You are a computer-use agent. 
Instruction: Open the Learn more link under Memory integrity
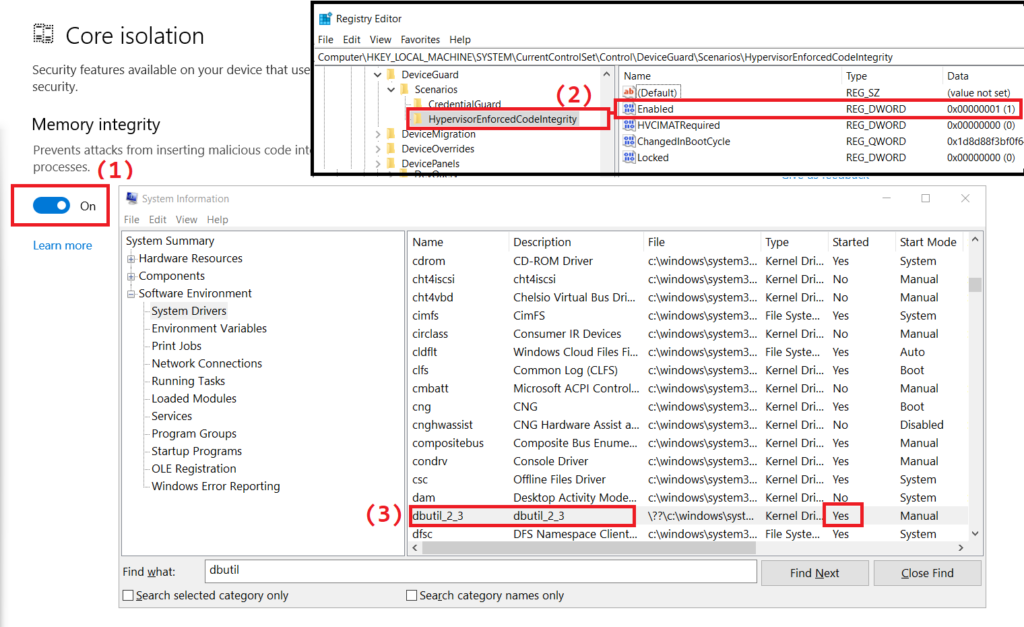63,246
